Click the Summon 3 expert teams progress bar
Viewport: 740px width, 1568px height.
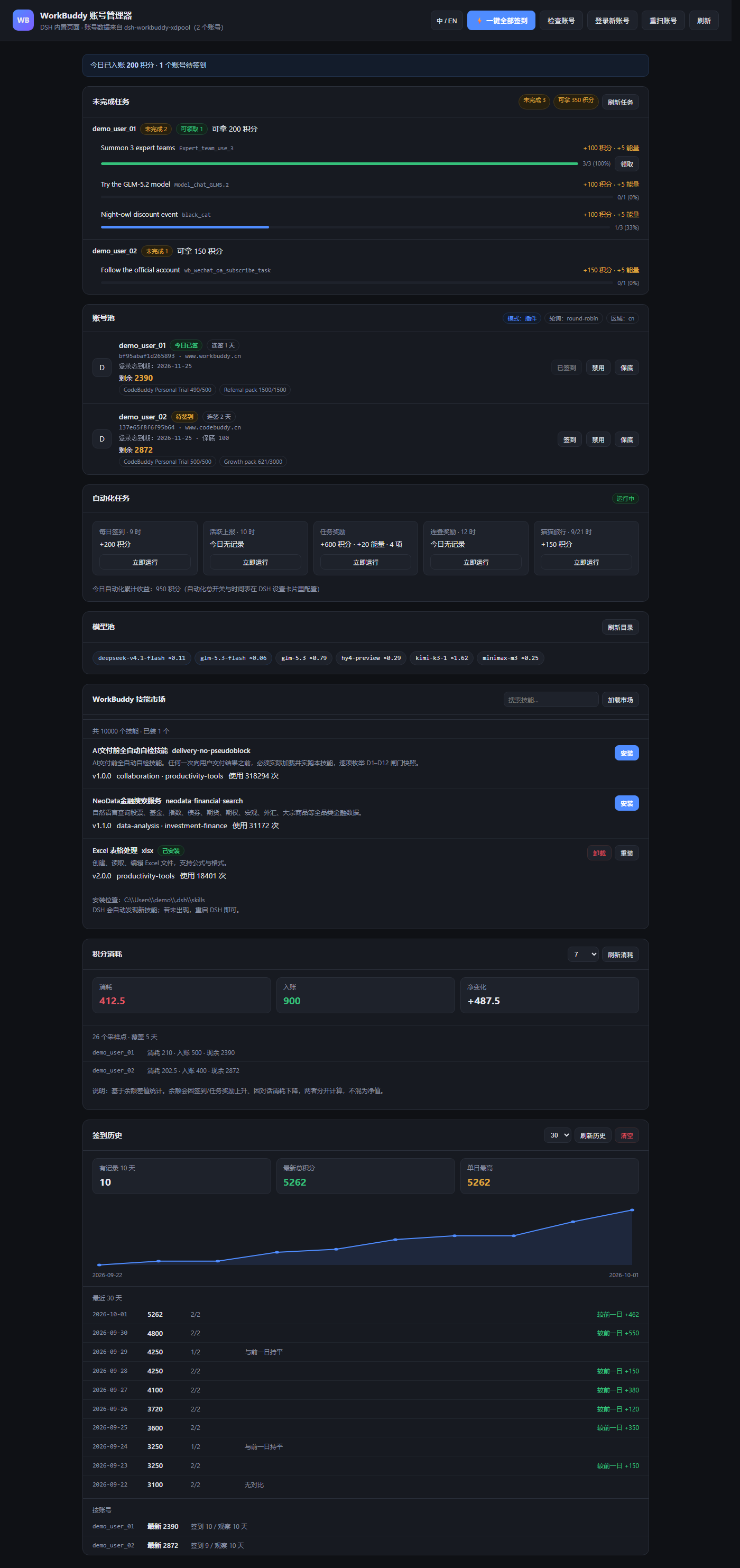(339, 164)
